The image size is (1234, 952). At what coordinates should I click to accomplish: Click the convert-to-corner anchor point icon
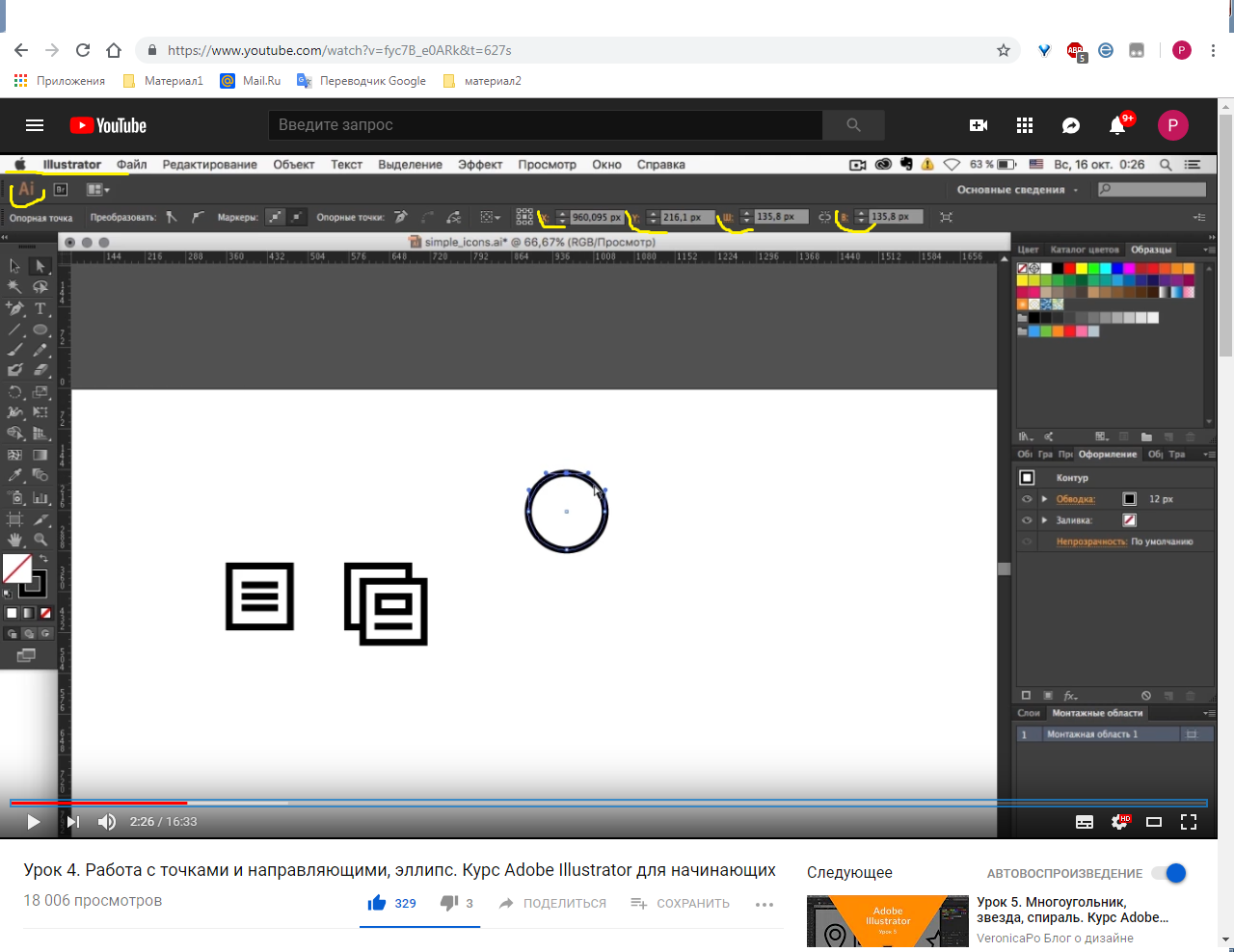[x=172, y=217]
